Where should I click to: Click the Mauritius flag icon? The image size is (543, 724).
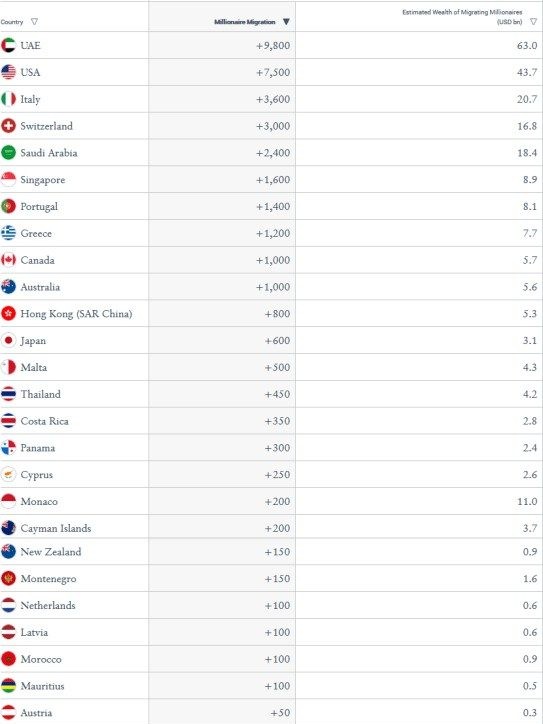click(x=8, y=685)
